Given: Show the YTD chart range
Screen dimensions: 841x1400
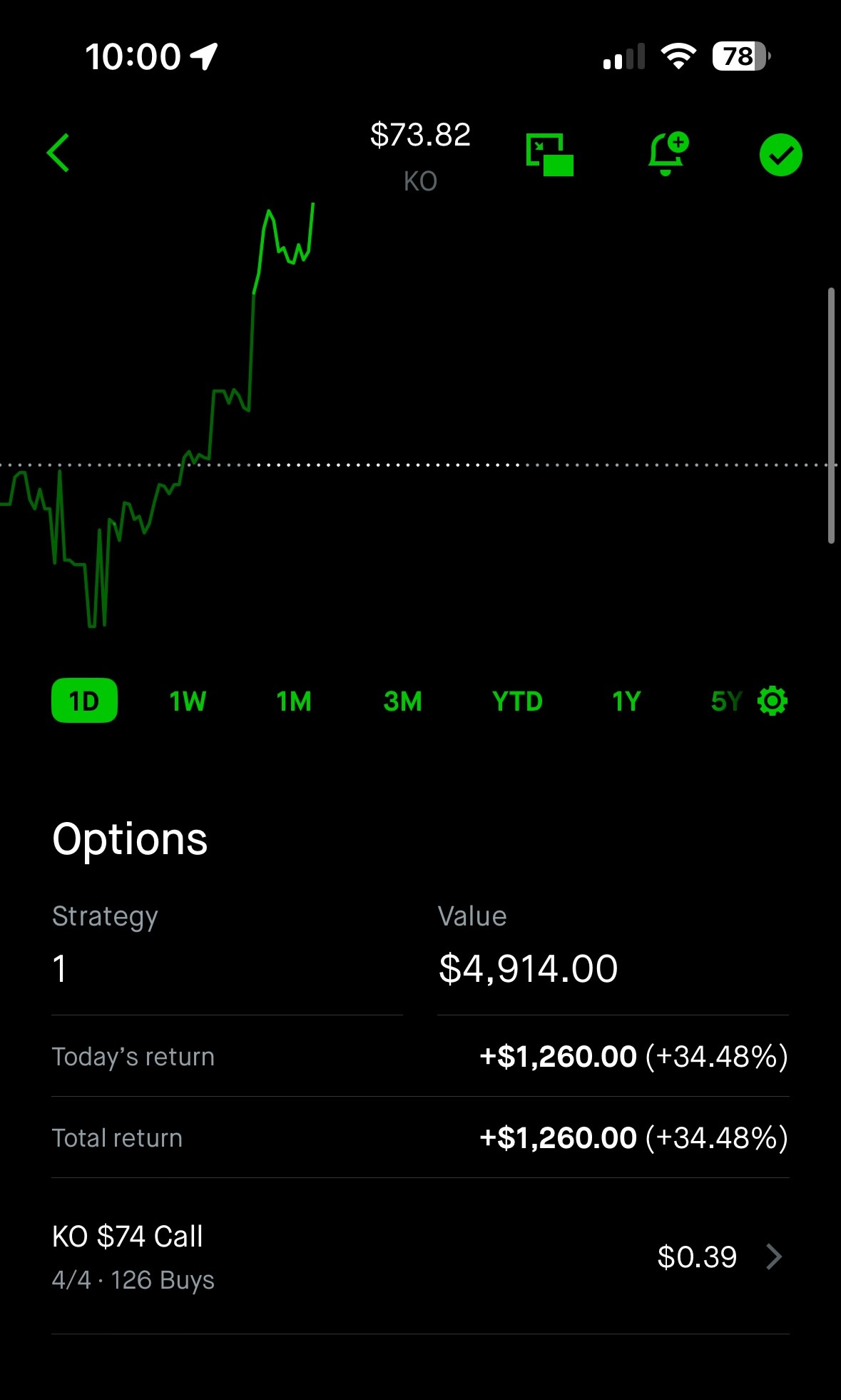Looking at the screenshot, I should [517, 701].
